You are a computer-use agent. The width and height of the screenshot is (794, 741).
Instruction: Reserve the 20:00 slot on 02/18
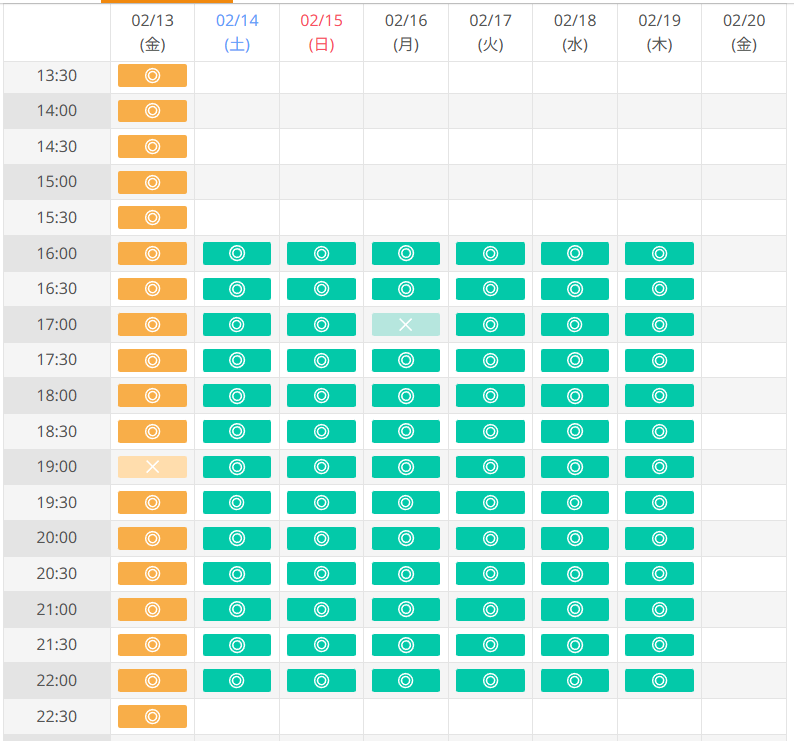tap(575, 538)
